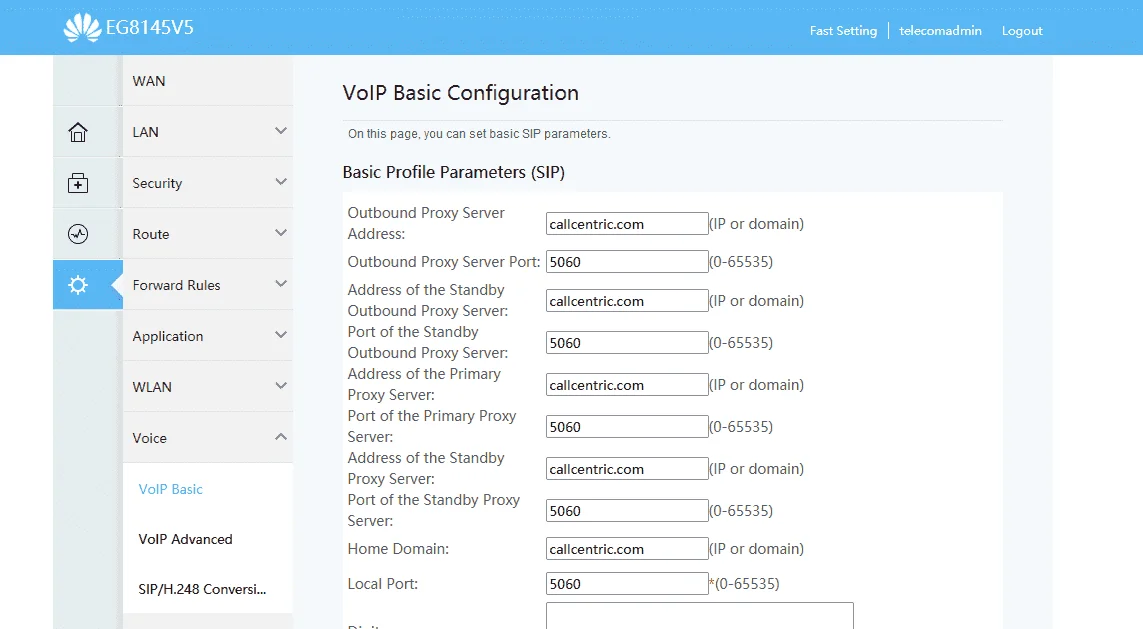The width and height of the screenshot is (1143, 629).
Task: Focus the Primary Proxy Server port field
Action: coord(627,426)
